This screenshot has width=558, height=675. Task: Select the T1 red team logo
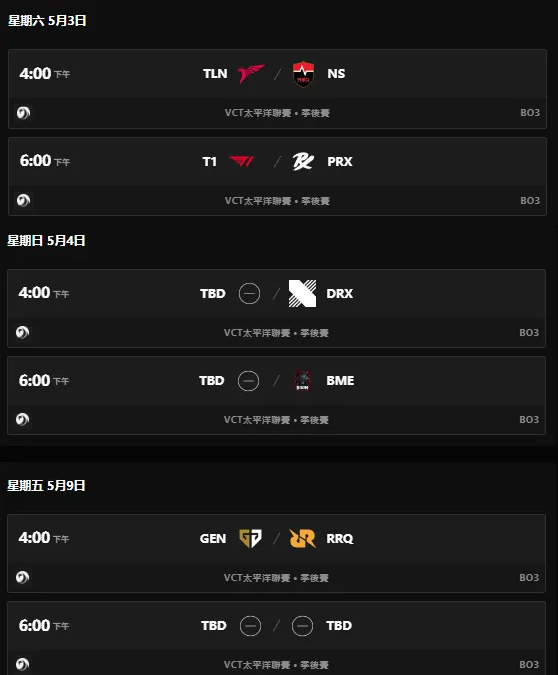[242, 161]
